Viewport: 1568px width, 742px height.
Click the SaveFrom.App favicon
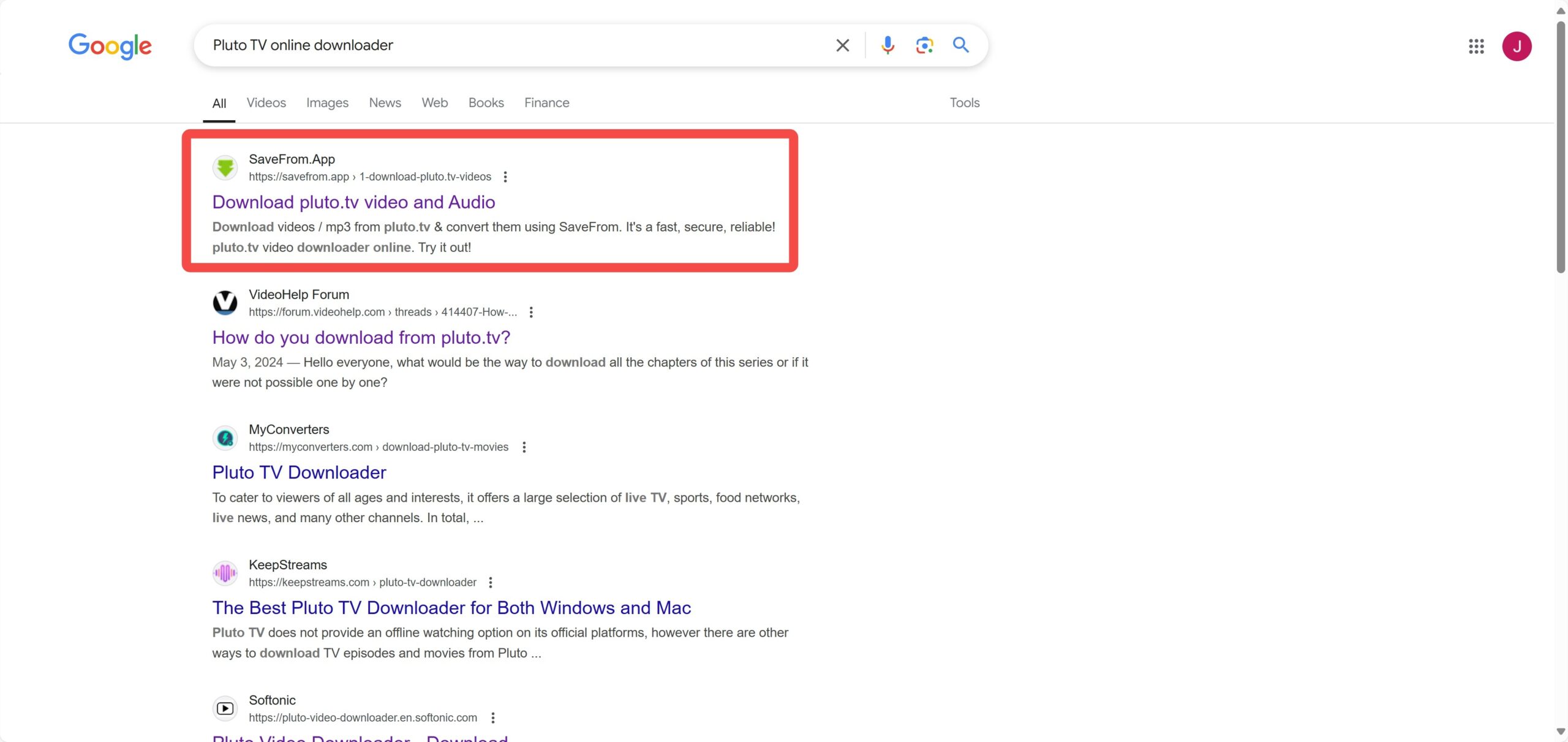pyautogui.click(x=225, y=167)
